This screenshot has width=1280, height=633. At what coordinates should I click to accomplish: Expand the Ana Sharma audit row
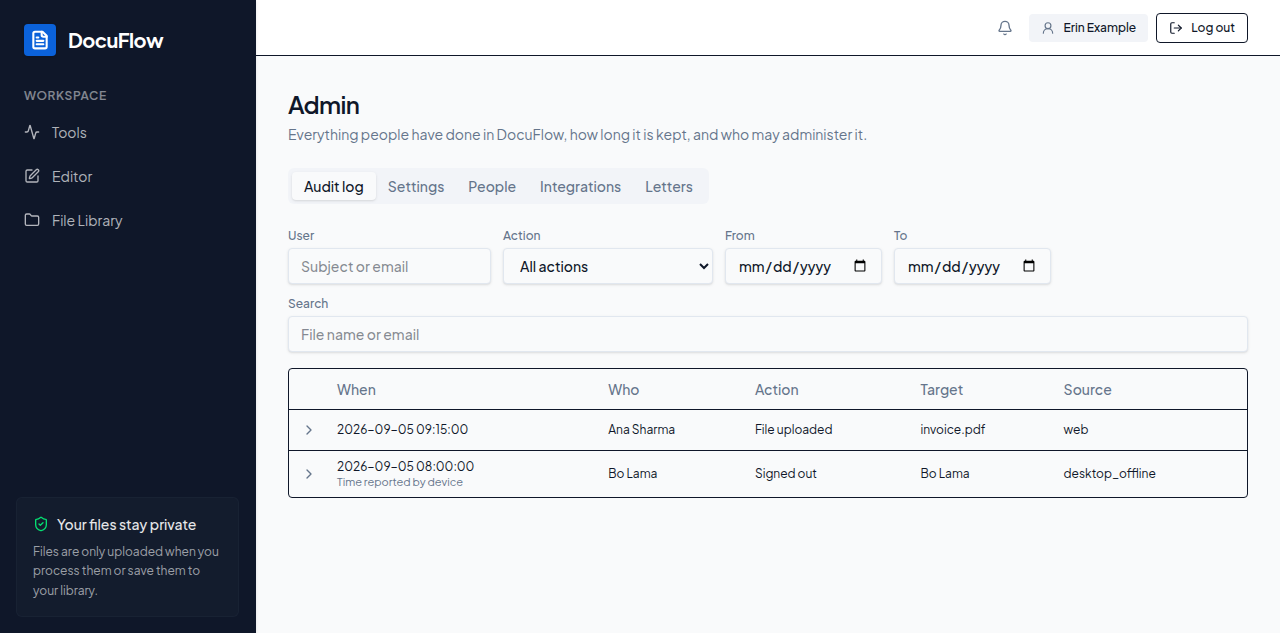point(309,430)
